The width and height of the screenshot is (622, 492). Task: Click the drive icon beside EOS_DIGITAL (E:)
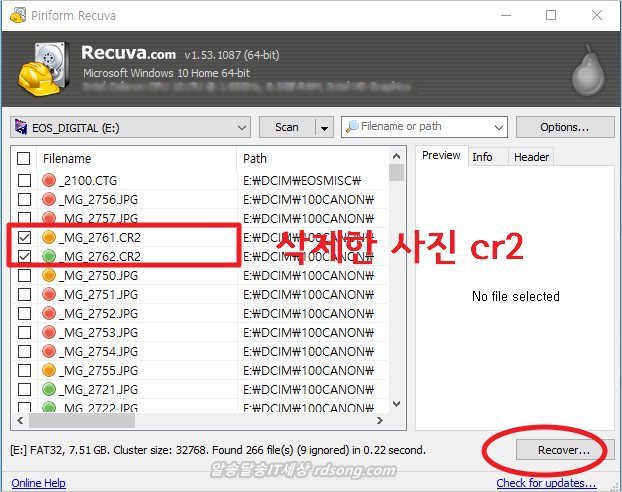point(21,127)
